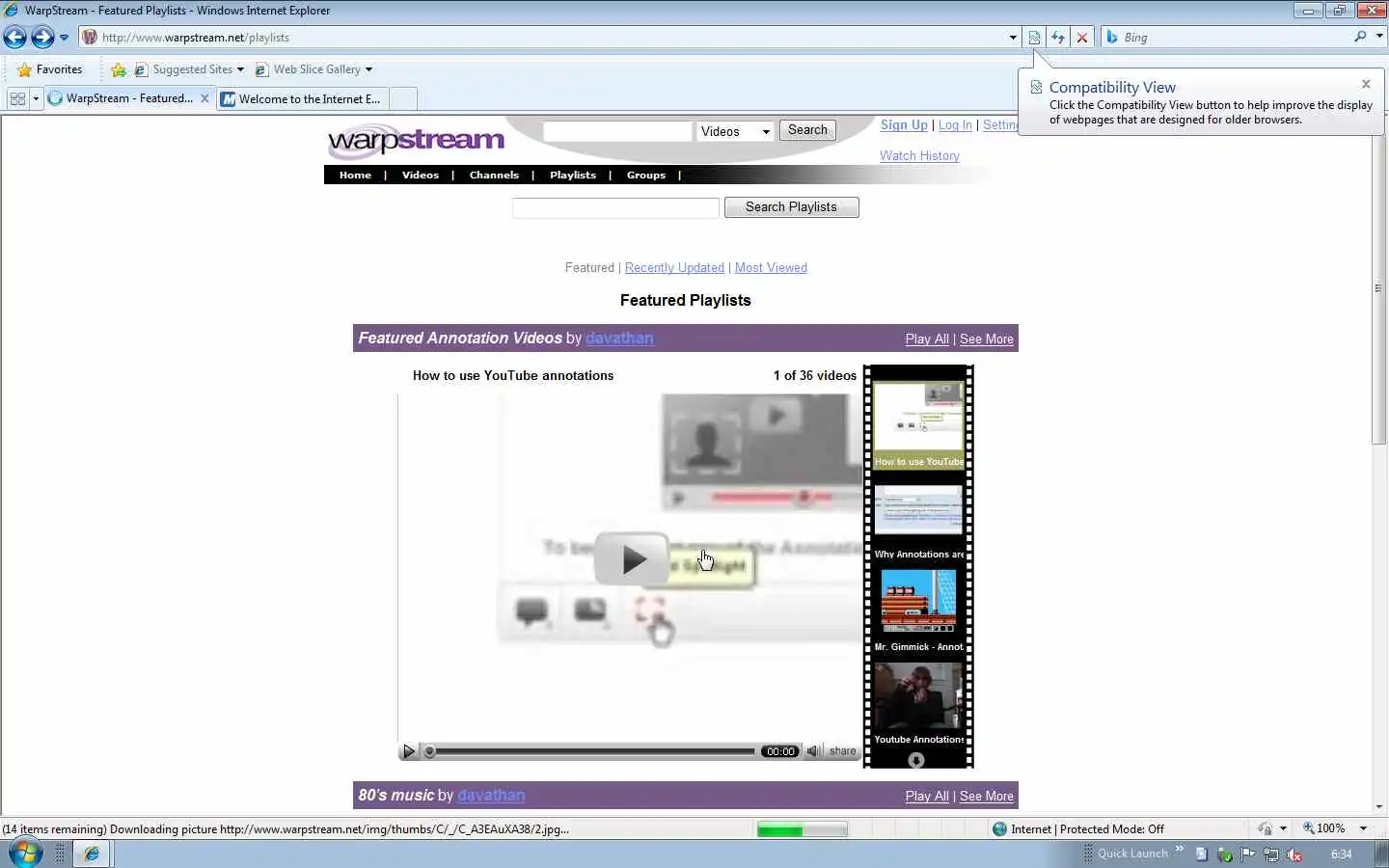Click Add to Favorites Bar star icon
1389x868 pixels.
click(119, 69)
